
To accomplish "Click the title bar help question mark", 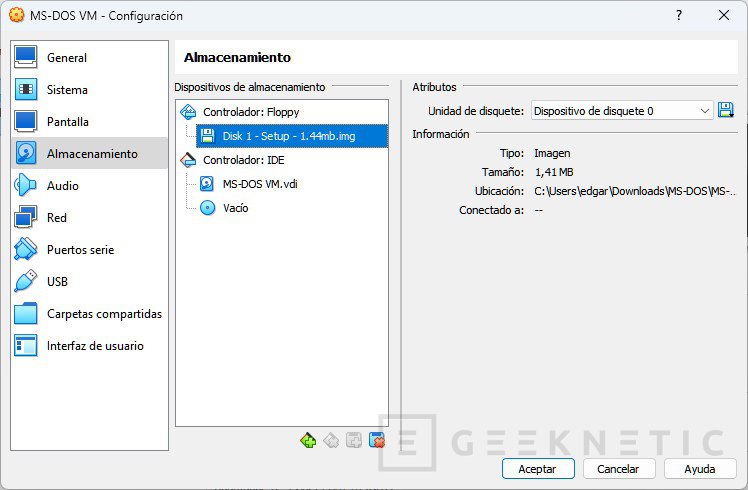I will click(679, 16).
